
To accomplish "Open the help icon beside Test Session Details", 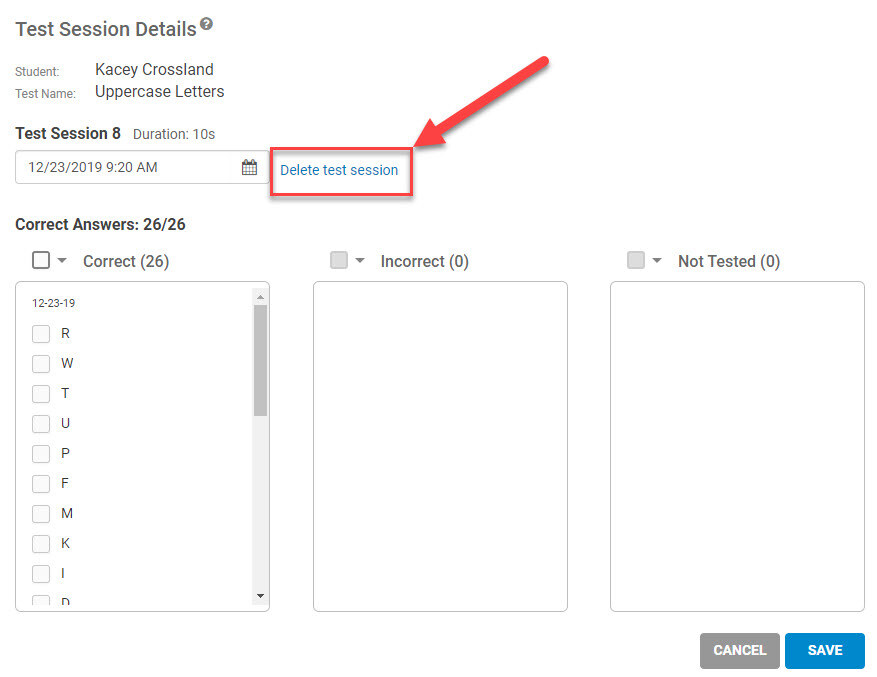I will (206, 24).
